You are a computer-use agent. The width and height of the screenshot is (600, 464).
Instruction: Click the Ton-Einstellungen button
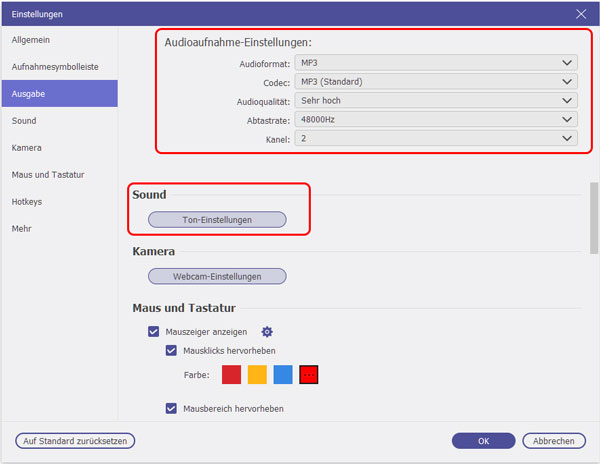[217, 220]
